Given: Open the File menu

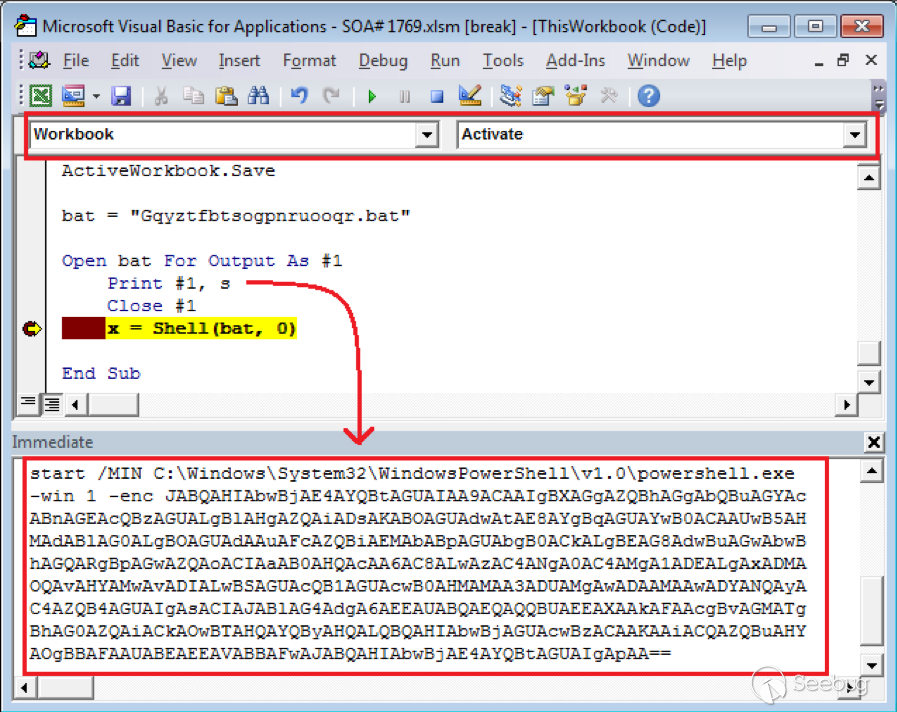Looking at the screenshot, I should click(x=76, y=61).
